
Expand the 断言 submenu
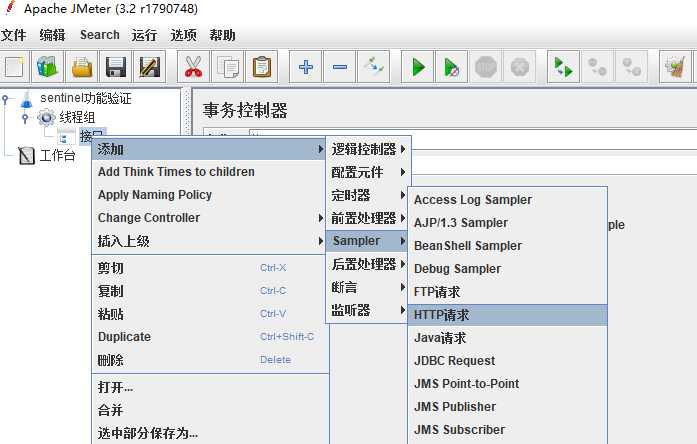click(367, 287)
